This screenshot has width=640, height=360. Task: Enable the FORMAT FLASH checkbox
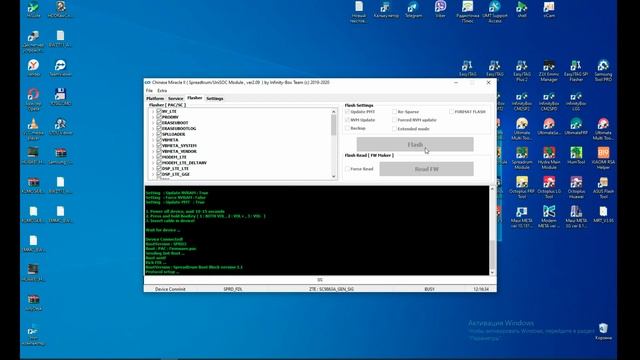click(x=451, y=111)
